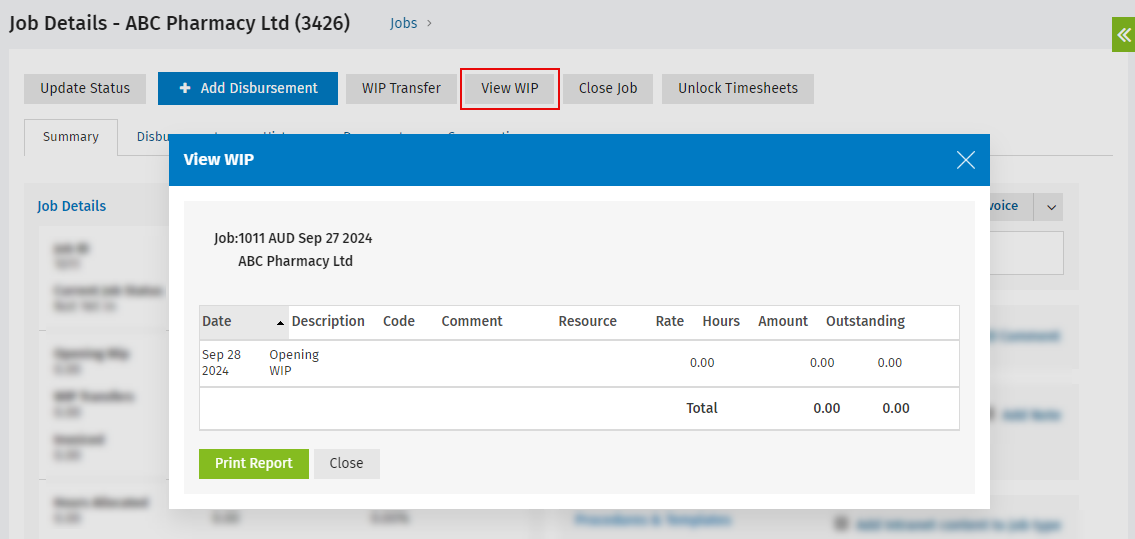
Task: Click the View WIP button
Action: click(510, 88)
